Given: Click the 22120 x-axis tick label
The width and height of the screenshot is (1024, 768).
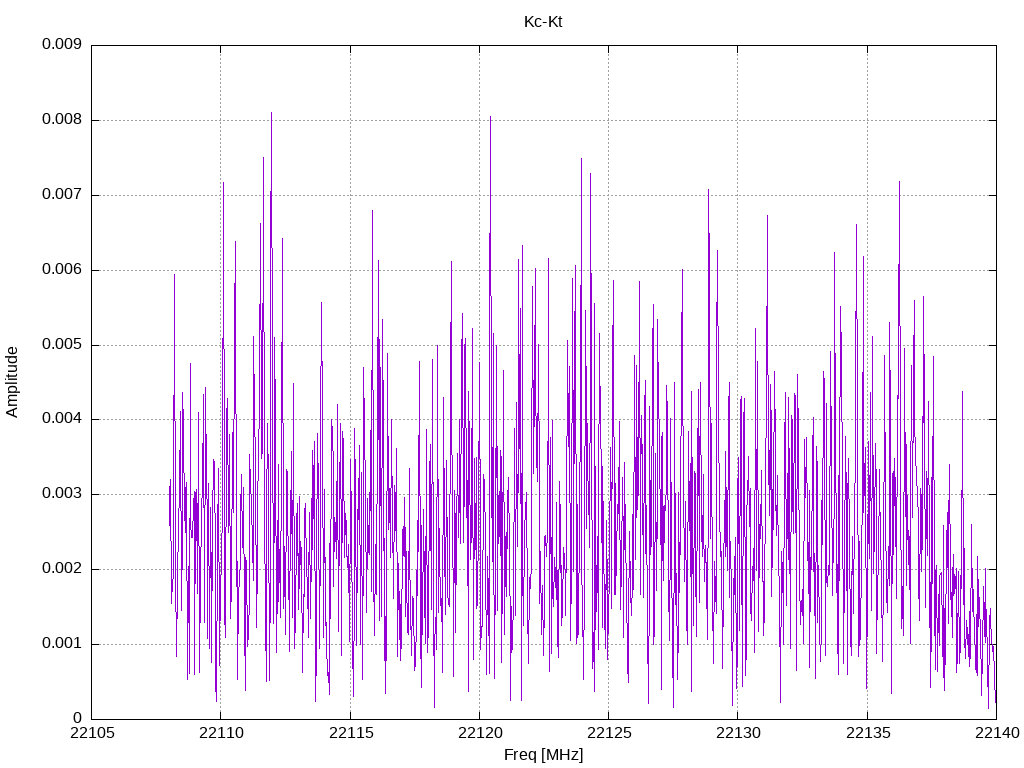Looking at the screenshot, I should [x=480, y=733].
